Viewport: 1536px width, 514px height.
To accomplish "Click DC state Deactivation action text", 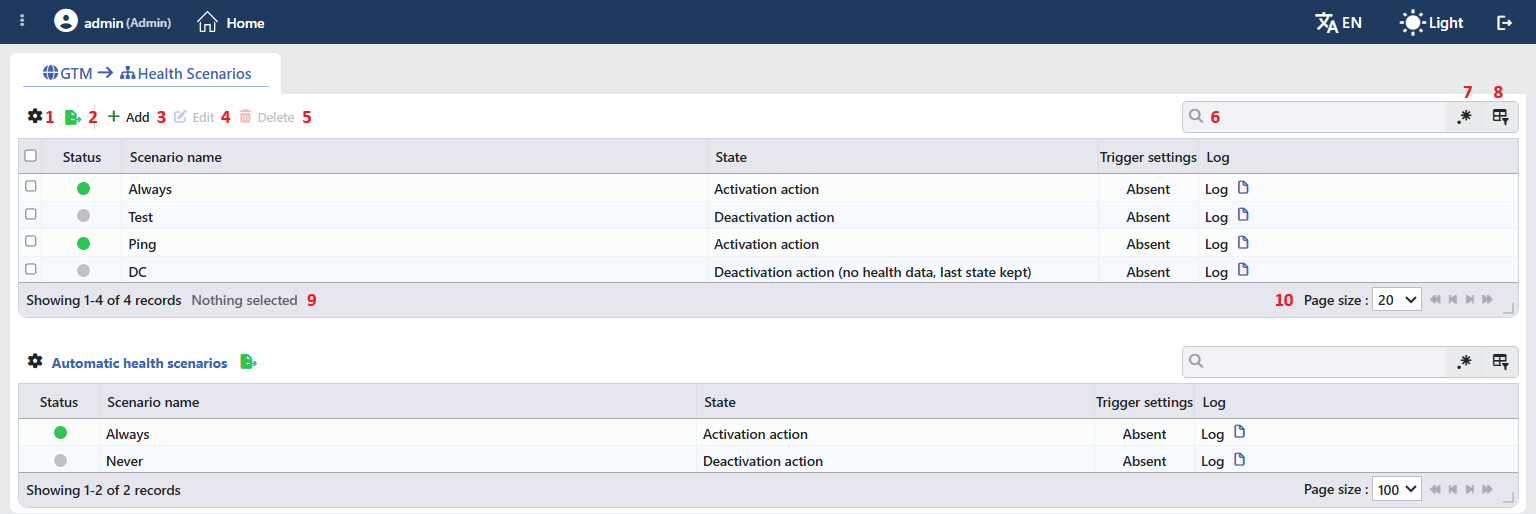I will (872, 272).
